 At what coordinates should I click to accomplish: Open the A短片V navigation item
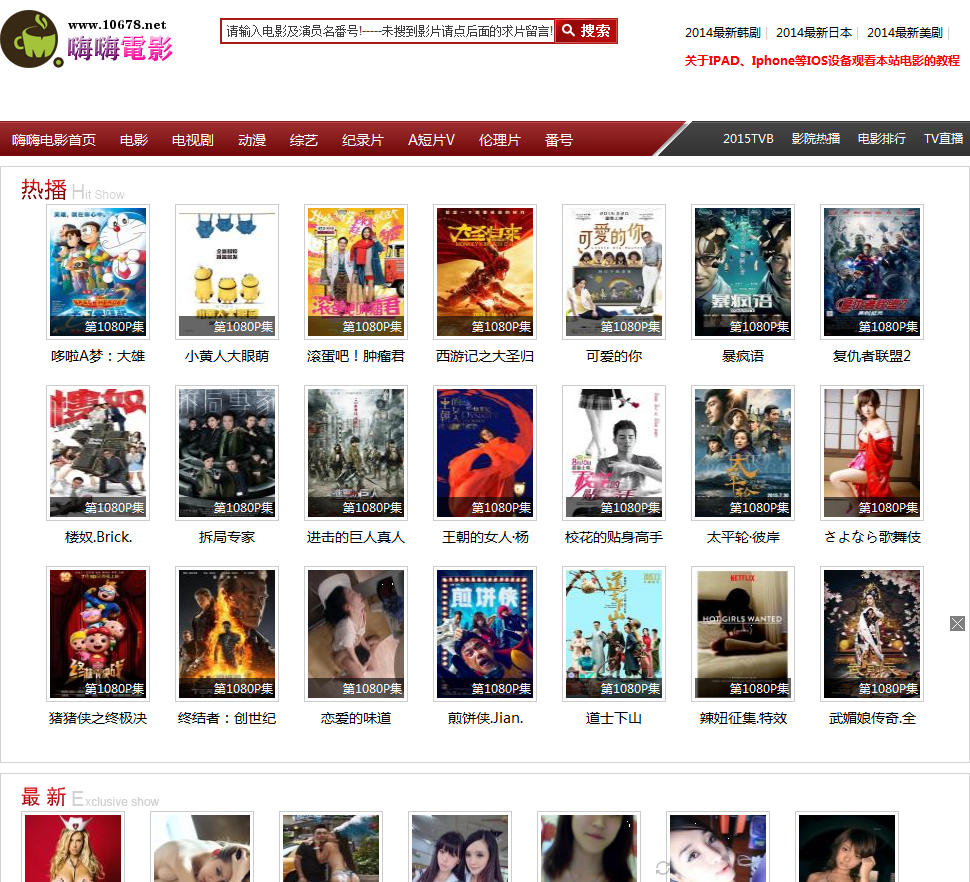pos(431,140)
